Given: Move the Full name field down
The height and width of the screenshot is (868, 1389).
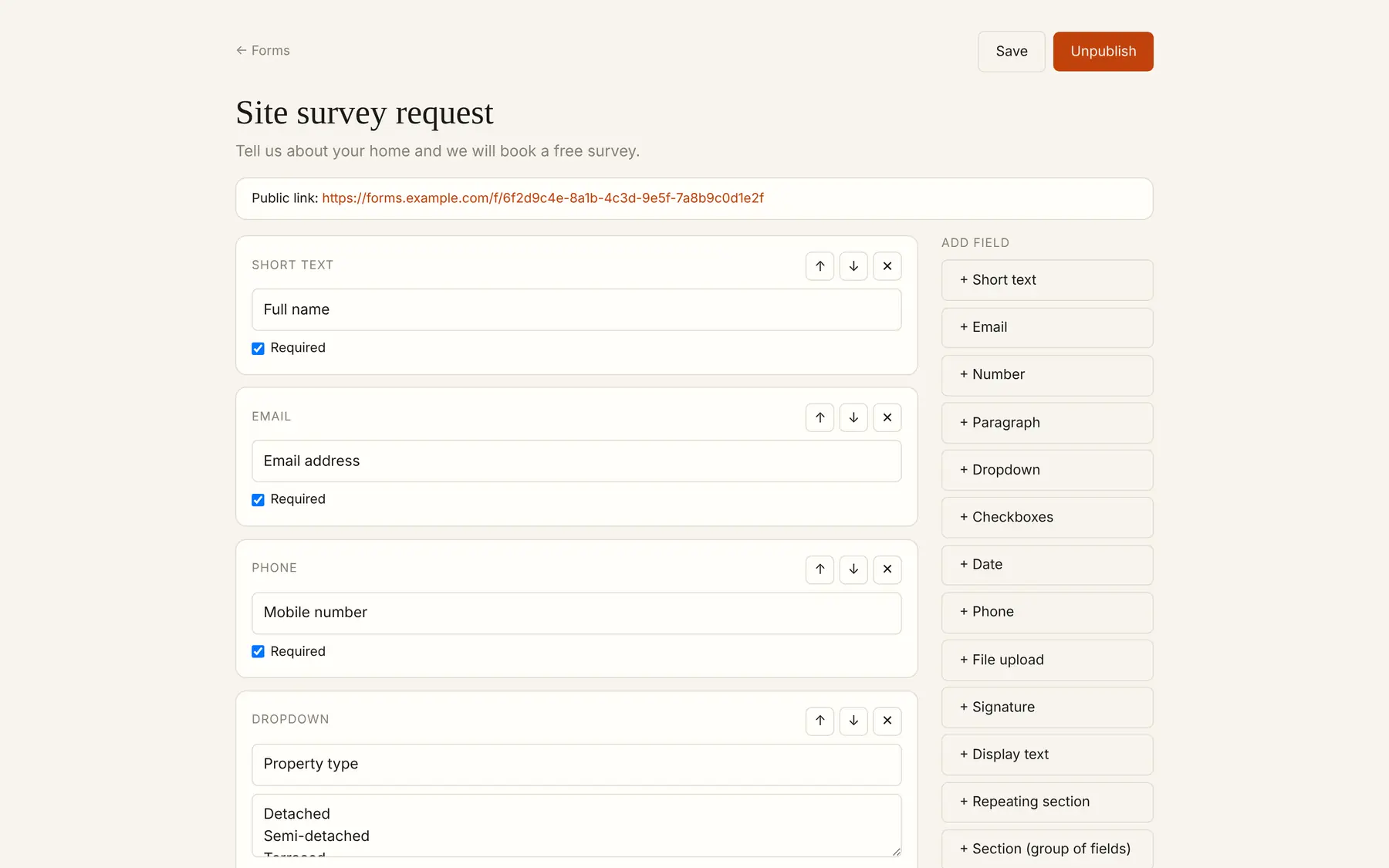Looking at the screenshot, I should click(x=853, y=266).
